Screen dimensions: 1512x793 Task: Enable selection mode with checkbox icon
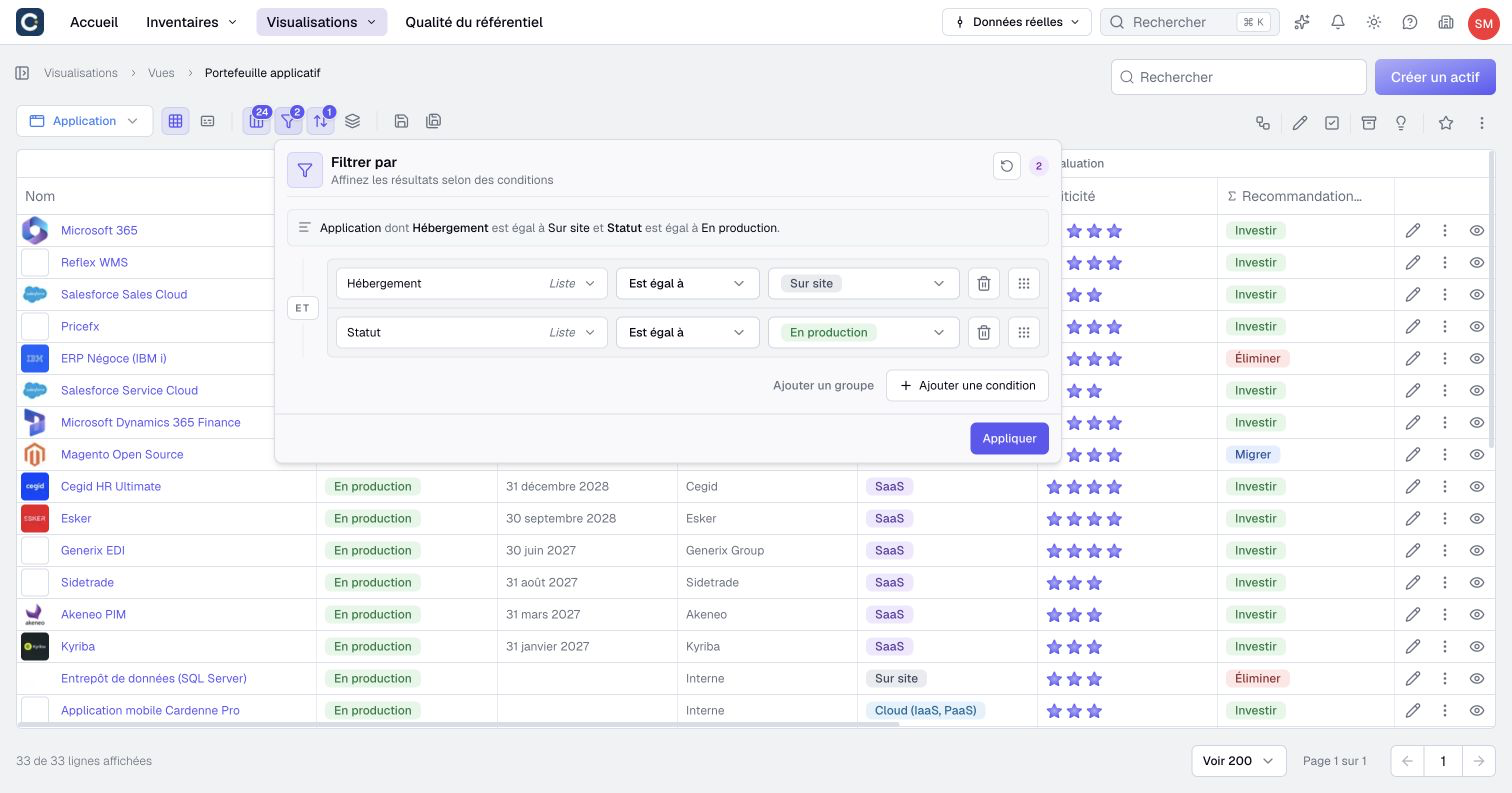click(1332, 123)
